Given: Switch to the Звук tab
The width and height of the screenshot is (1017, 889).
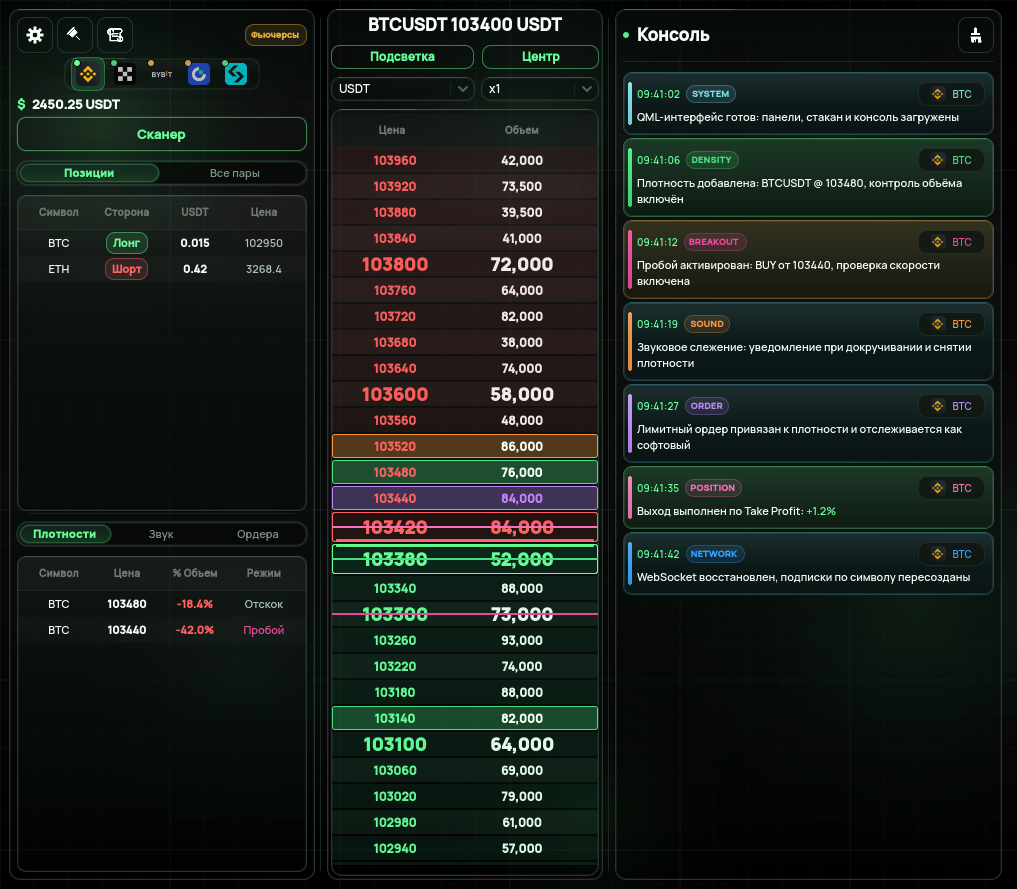Looking at the screenshot, I should [161, 534].
